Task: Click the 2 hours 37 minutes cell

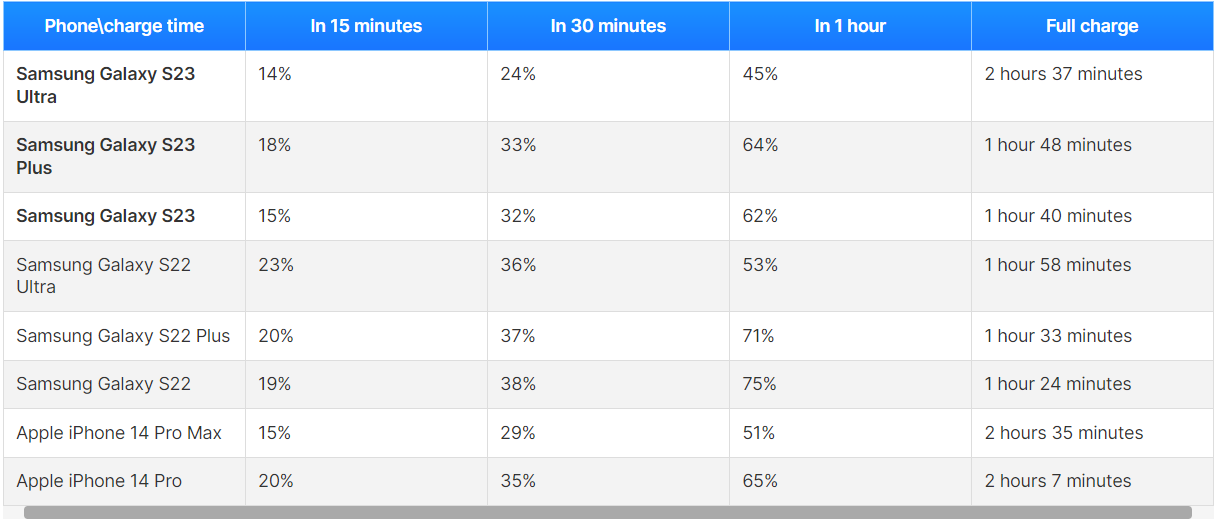Action: [x=1092, y=86]
